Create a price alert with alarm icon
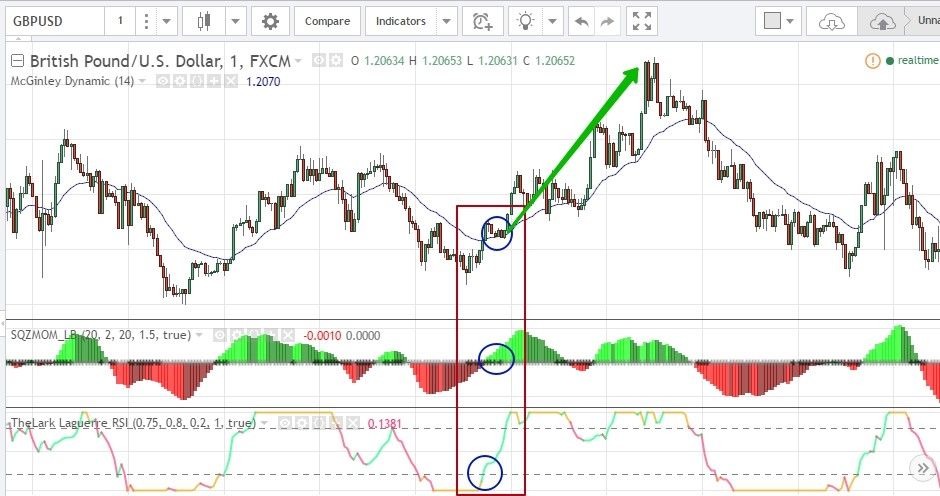Image resolution: width=940 pixels, height=496 pixels. tap(482, 22)
